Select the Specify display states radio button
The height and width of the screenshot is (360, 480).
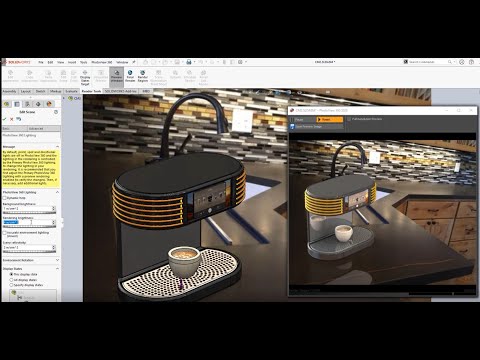[11, 285]
